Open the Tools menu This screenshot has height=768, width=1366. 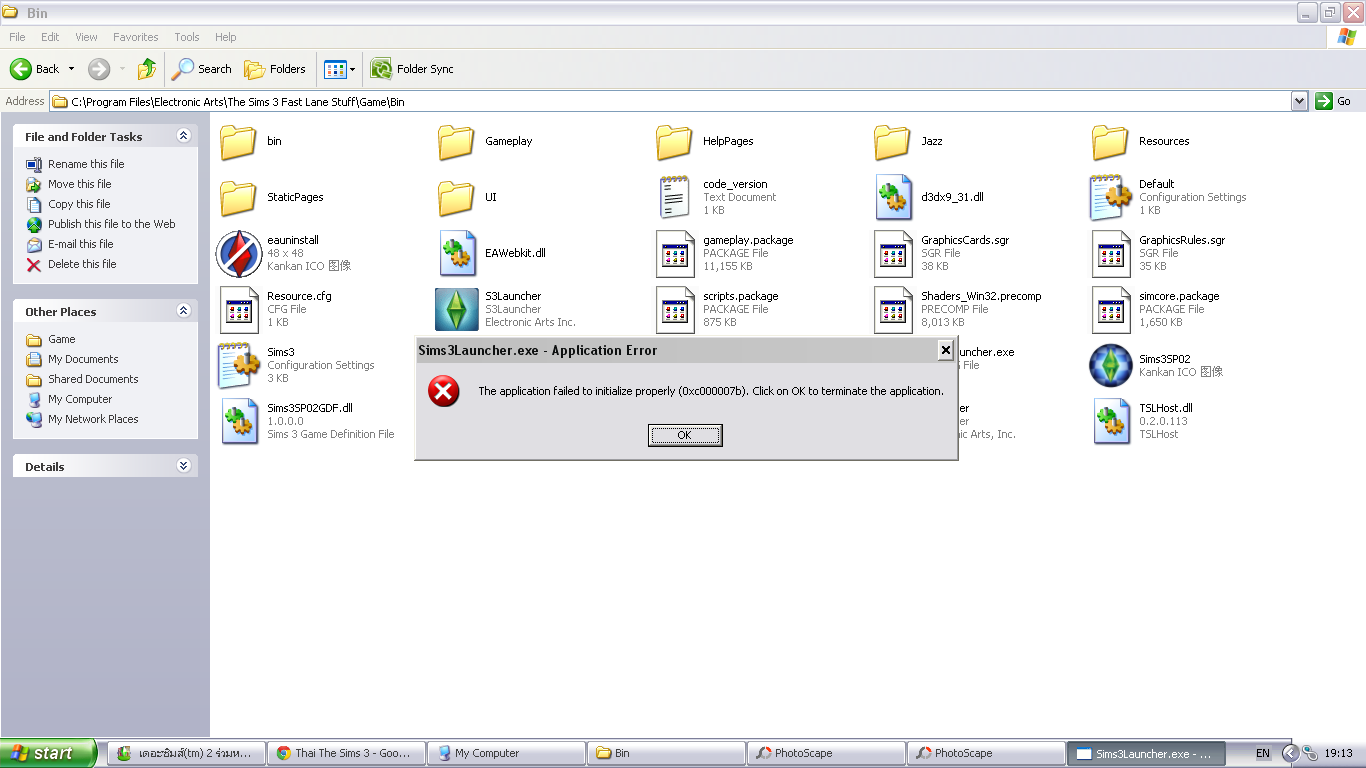click(187, 37)
